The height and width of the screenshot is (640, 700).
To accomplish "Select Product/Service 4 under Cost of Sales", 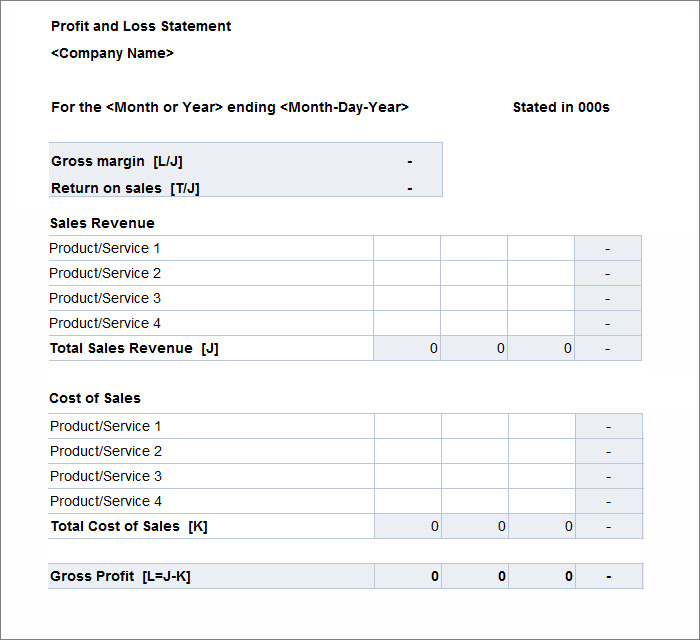I will [106, 501].
